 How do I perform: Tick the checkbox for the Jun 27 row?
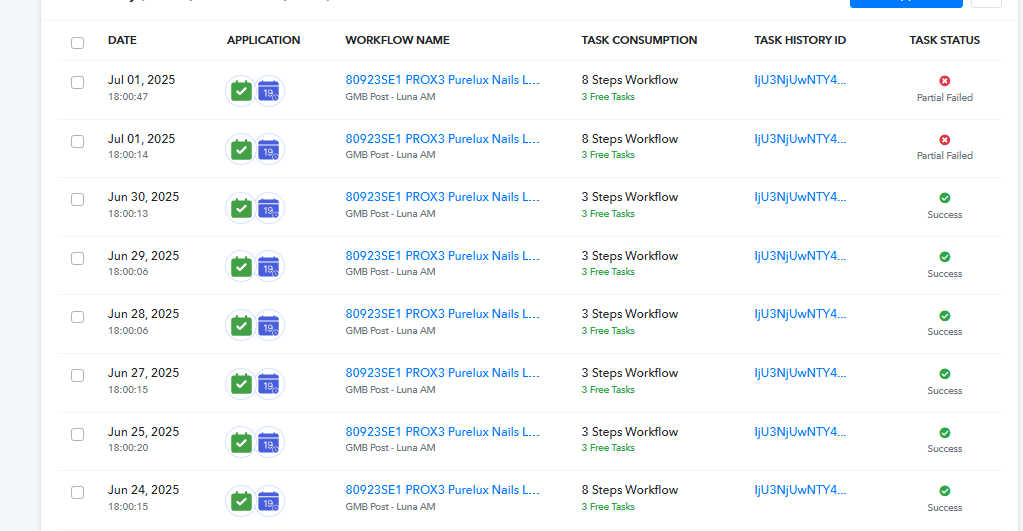tap(78, 376)
